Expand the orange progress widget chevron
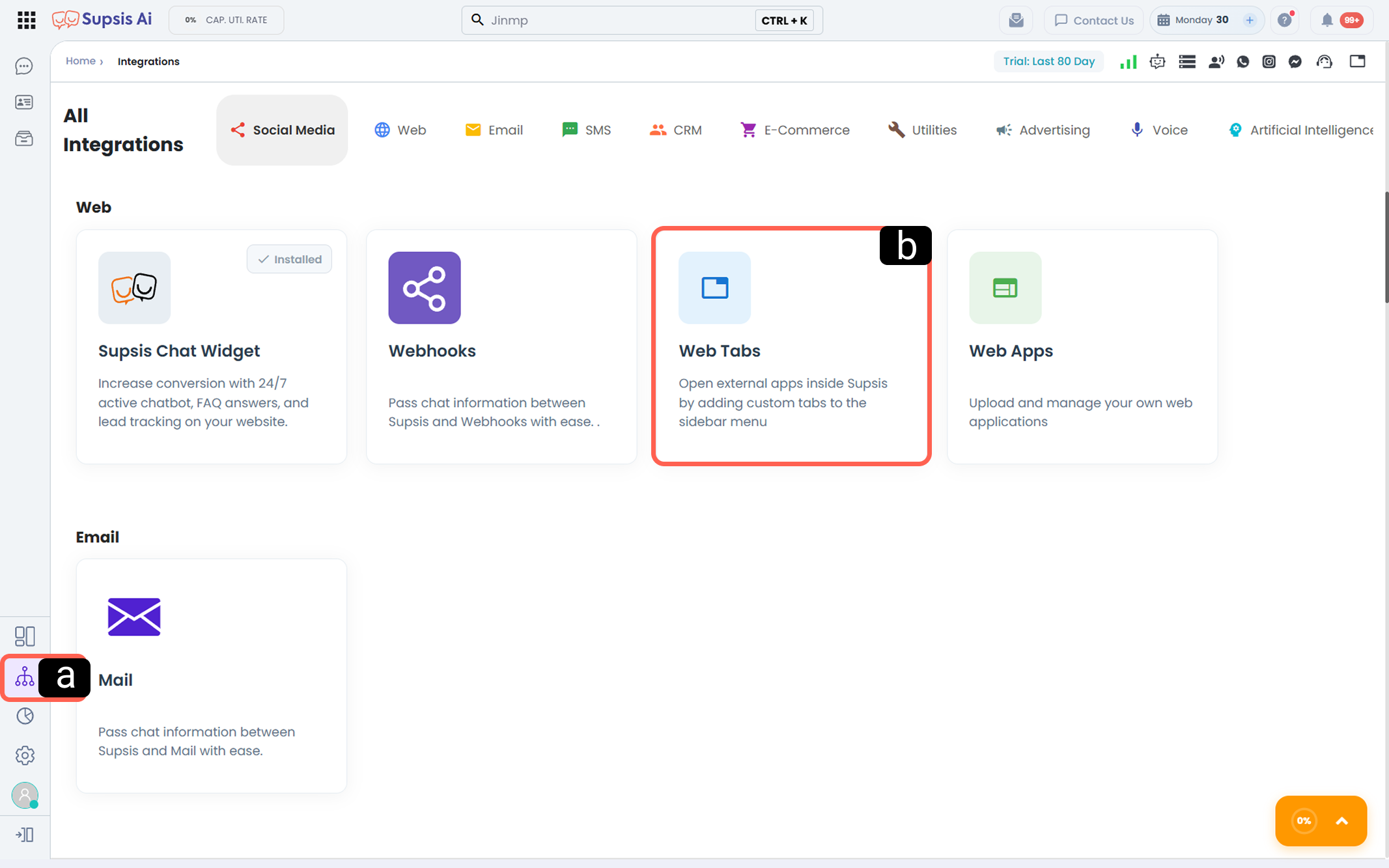 coord(1342,821)
